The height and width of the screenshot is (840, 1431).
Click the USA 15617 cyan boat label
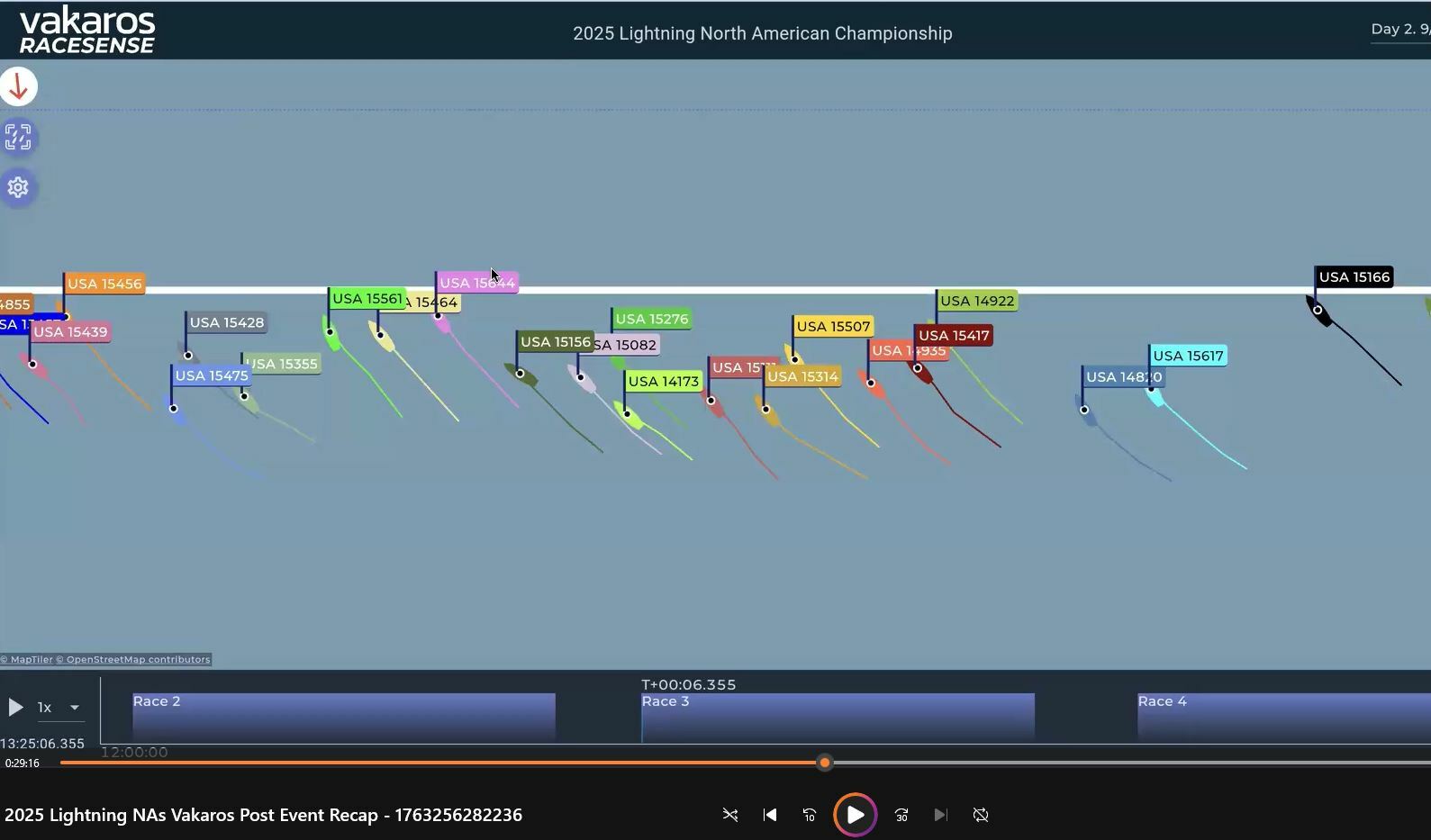pos(1188,356)
